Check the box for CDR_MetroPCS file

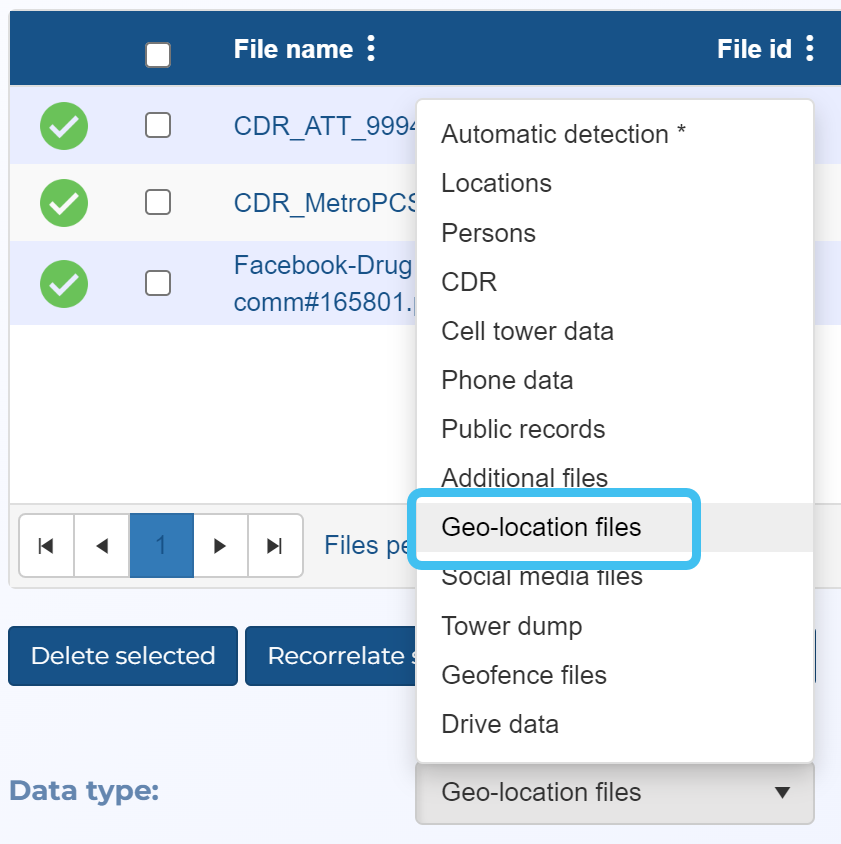click(x=158, y=202)
